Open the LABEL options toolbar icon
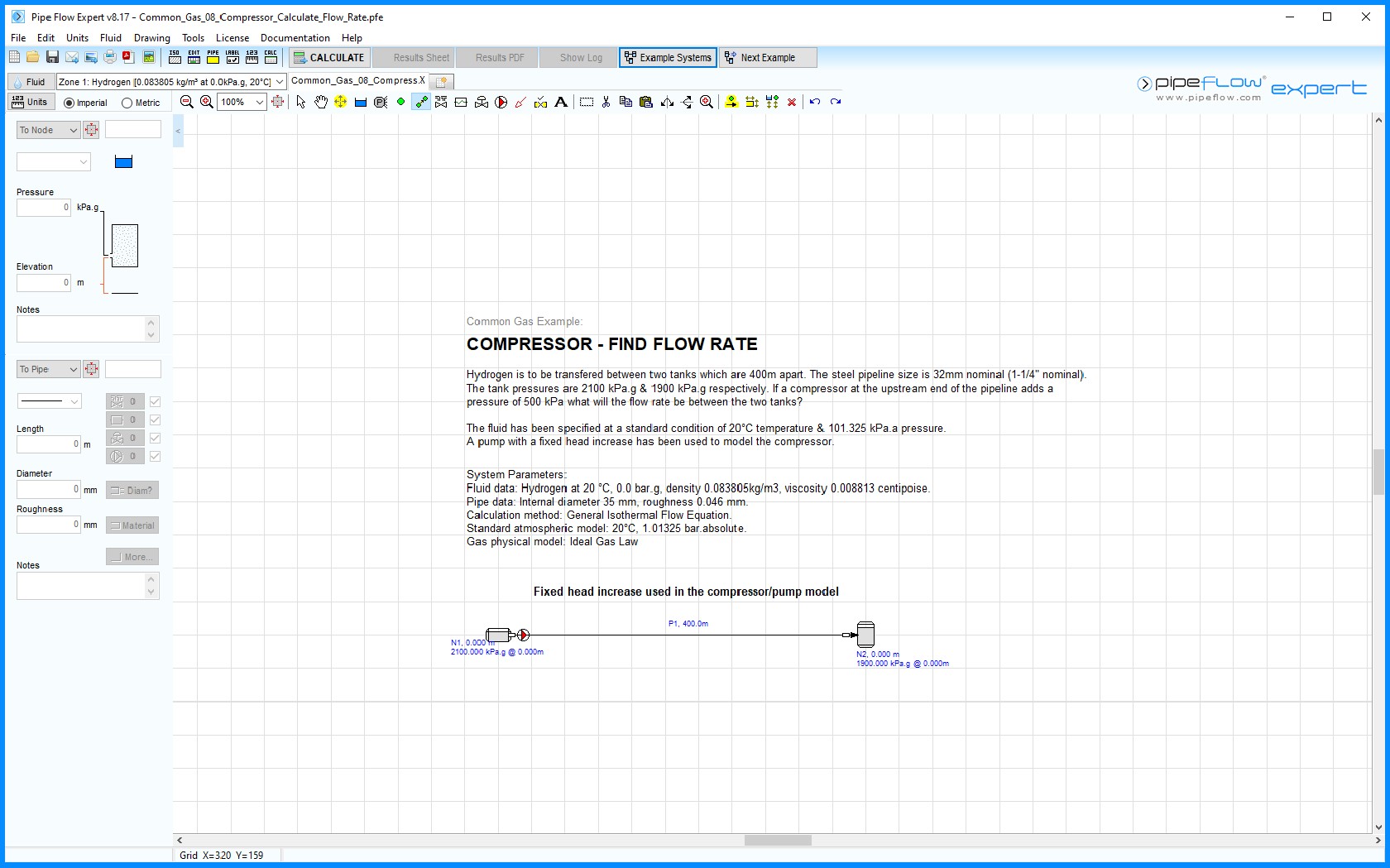The image size is (1390, 868). pyautogui.click(x=232, y=57)
